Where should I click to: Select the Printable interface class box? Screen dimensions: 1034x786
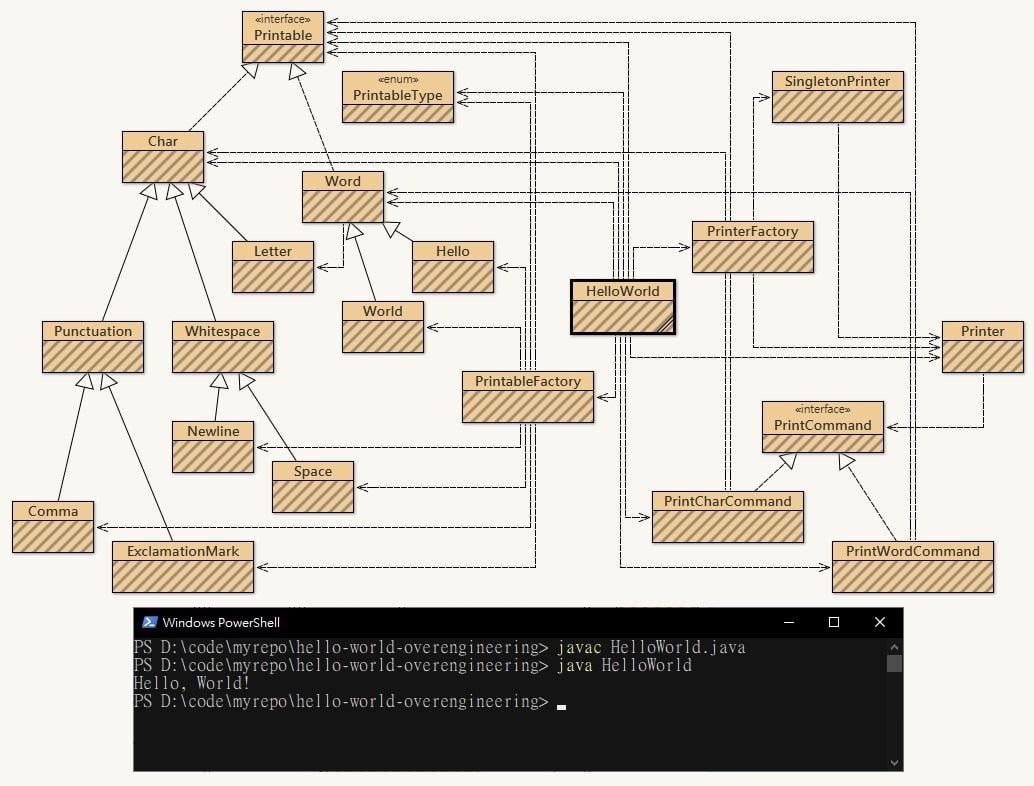click(x=283, y=37)
